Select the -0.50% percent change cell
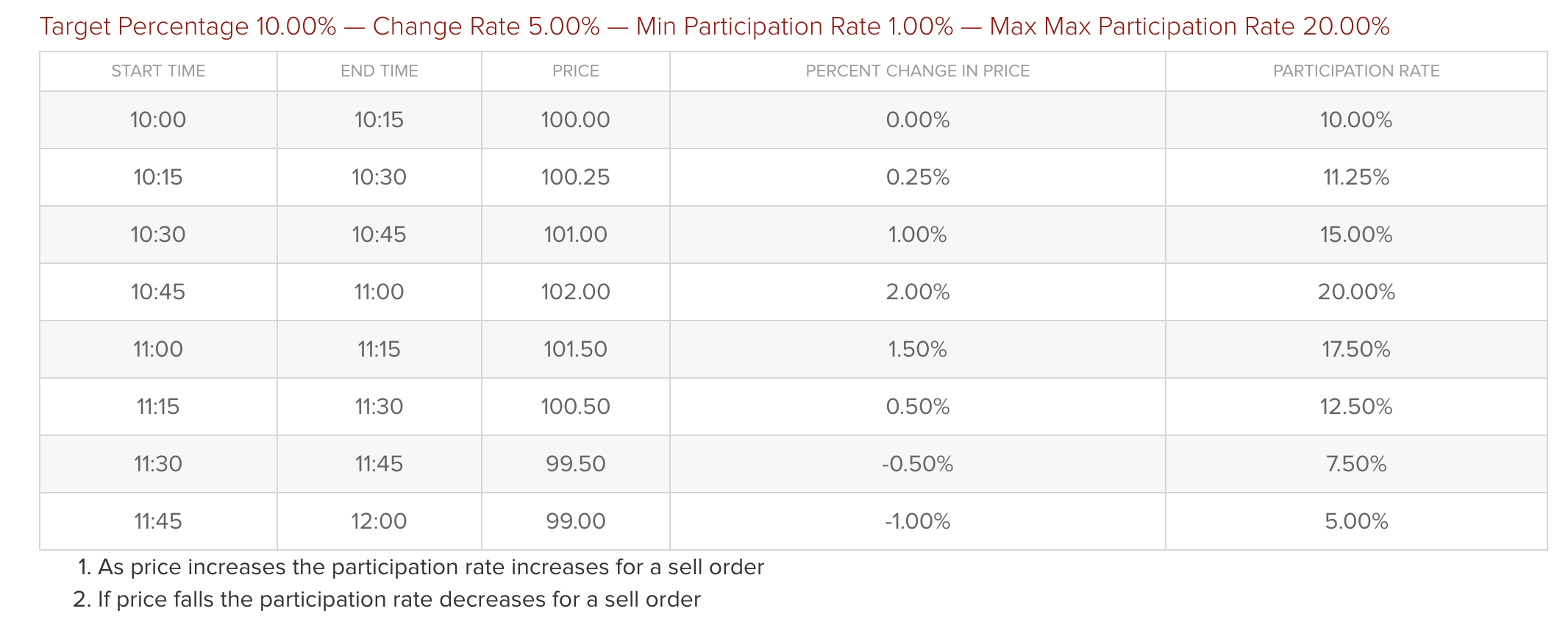Viewport: 1568px width, 625px height. tap(917, 464)
